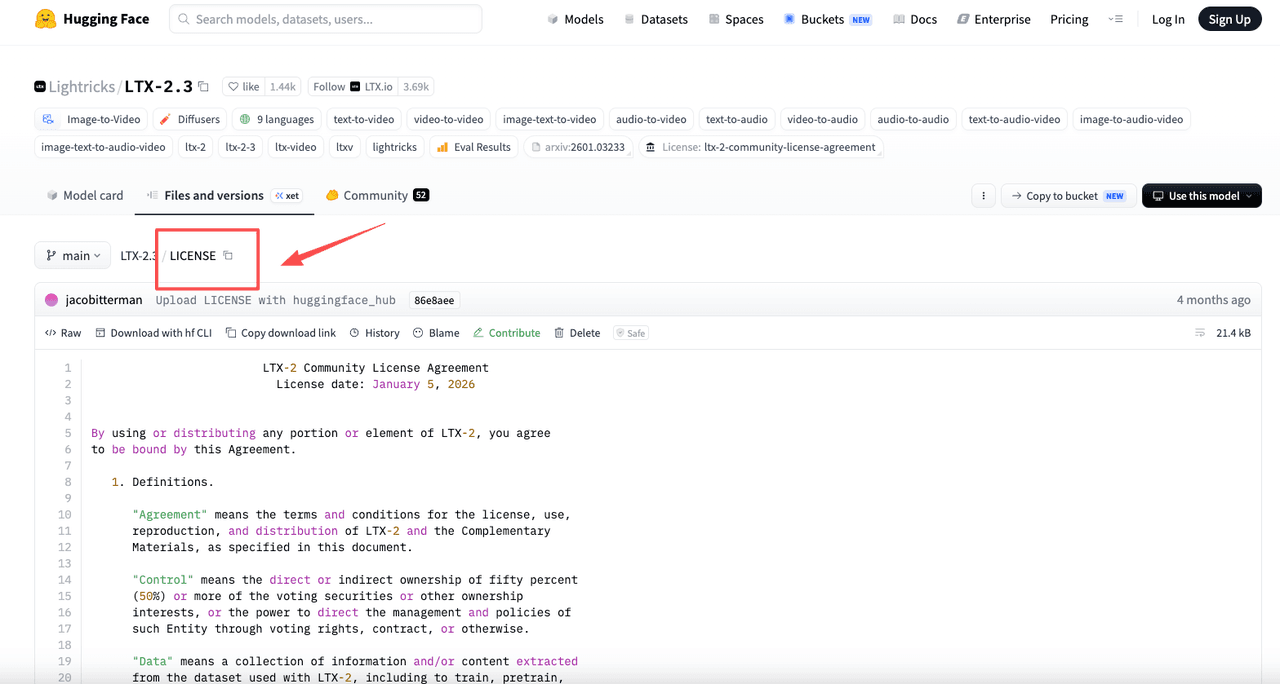
Task: Open the Enterprise nav item
Action: coord(993,19)
